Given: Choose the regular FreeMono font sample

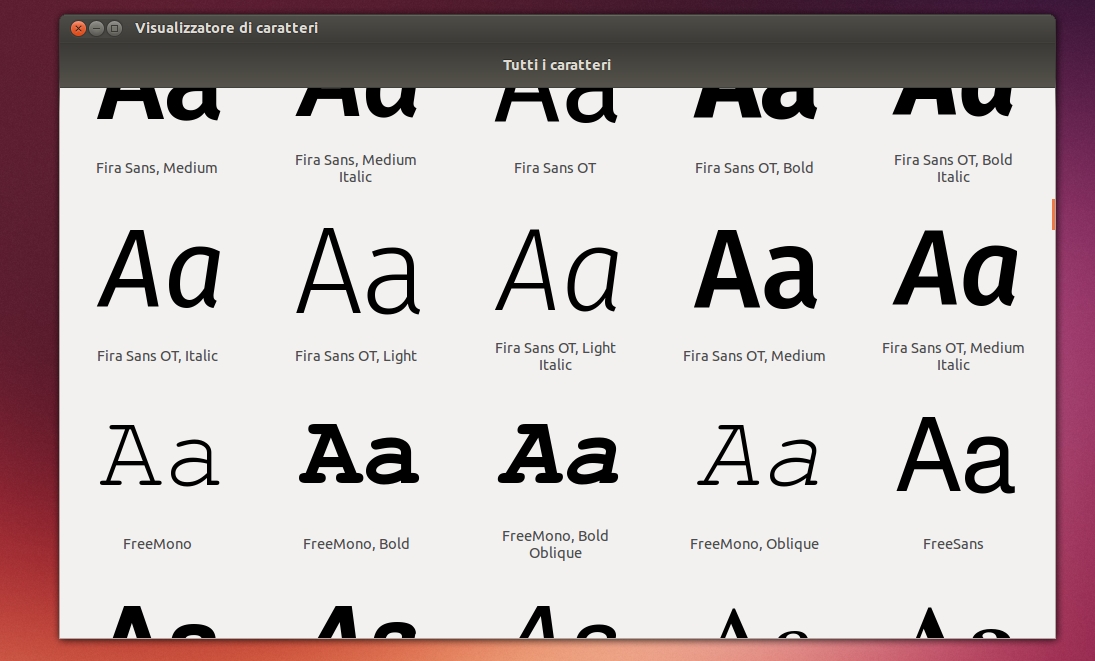Looking at the screenshot, I should click(159, 456).
